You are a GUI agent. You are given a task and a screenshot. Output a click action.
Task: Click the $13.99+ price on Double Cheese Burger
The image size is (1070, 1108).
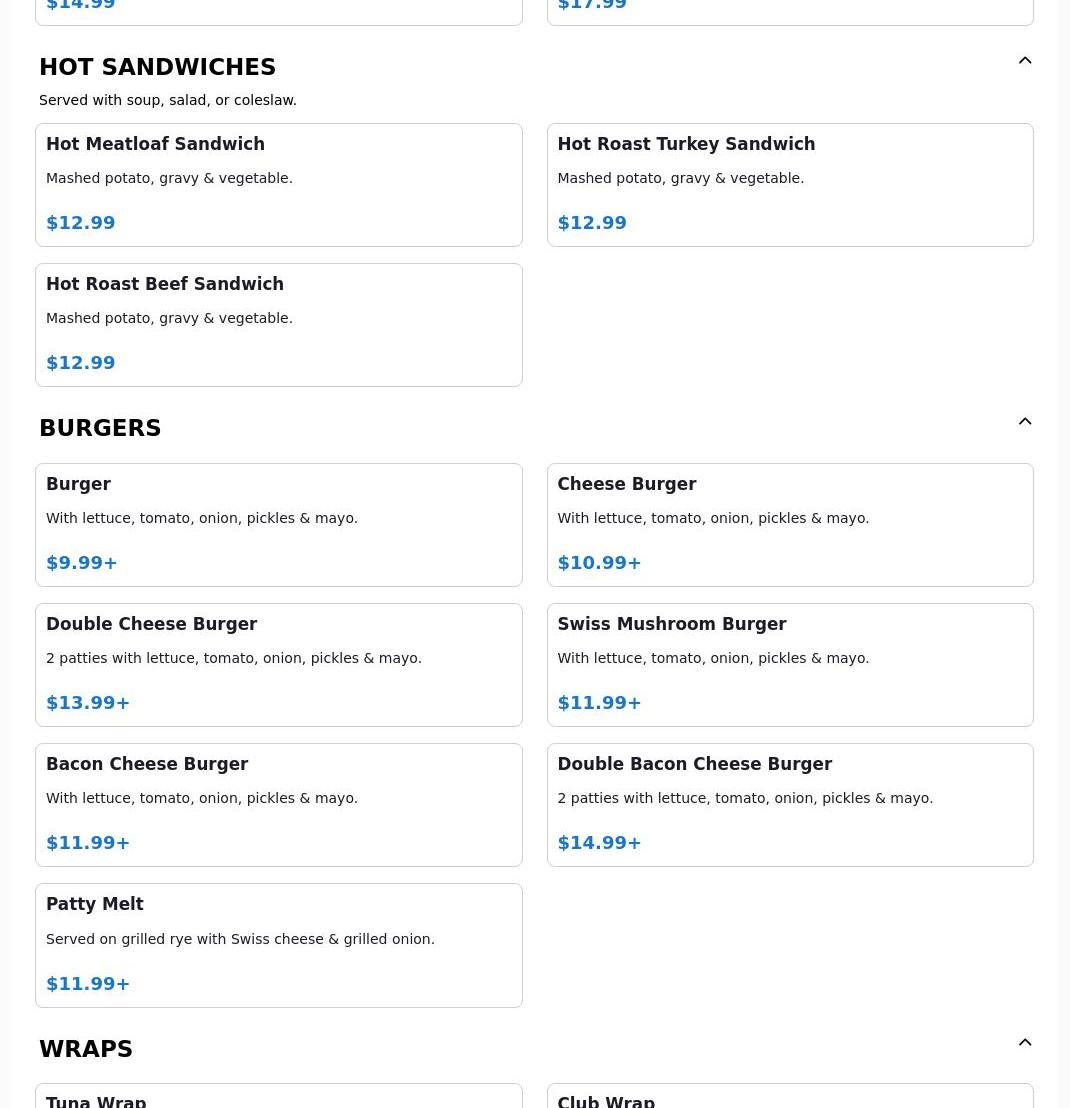click(x=88, y=703)
